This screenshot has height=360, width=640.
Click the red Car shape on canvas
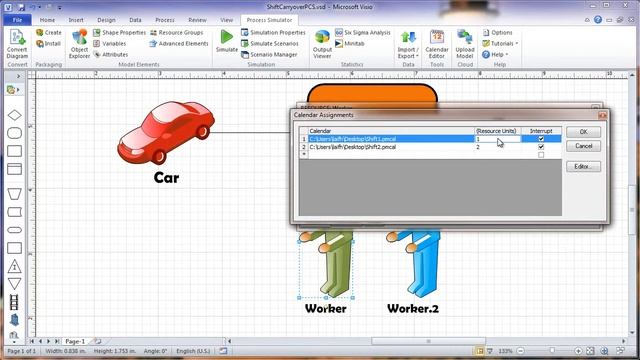pyautogui.click(x=166, y=132)
